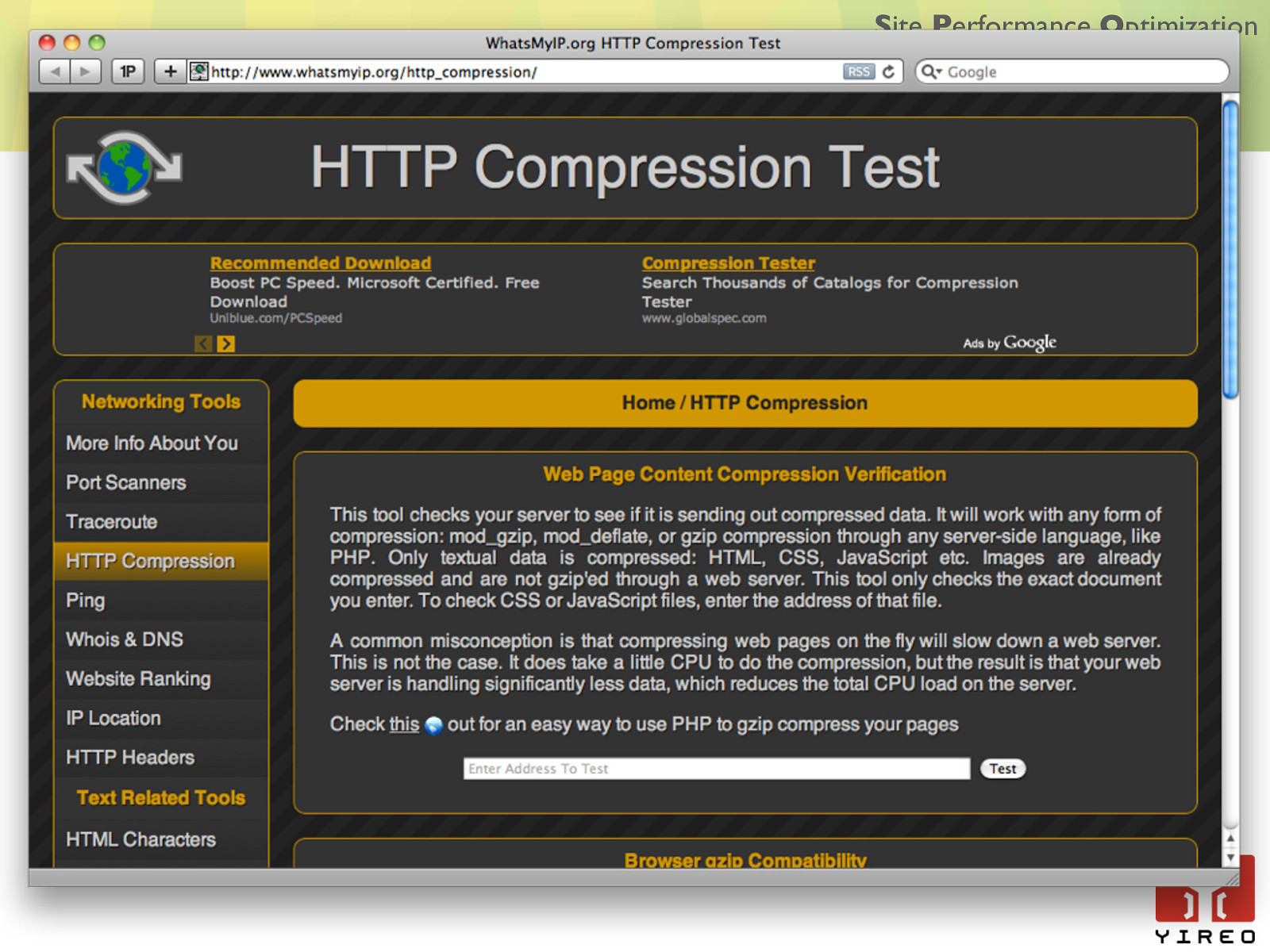Click the page vertical scrollbar thumb

1230,250
